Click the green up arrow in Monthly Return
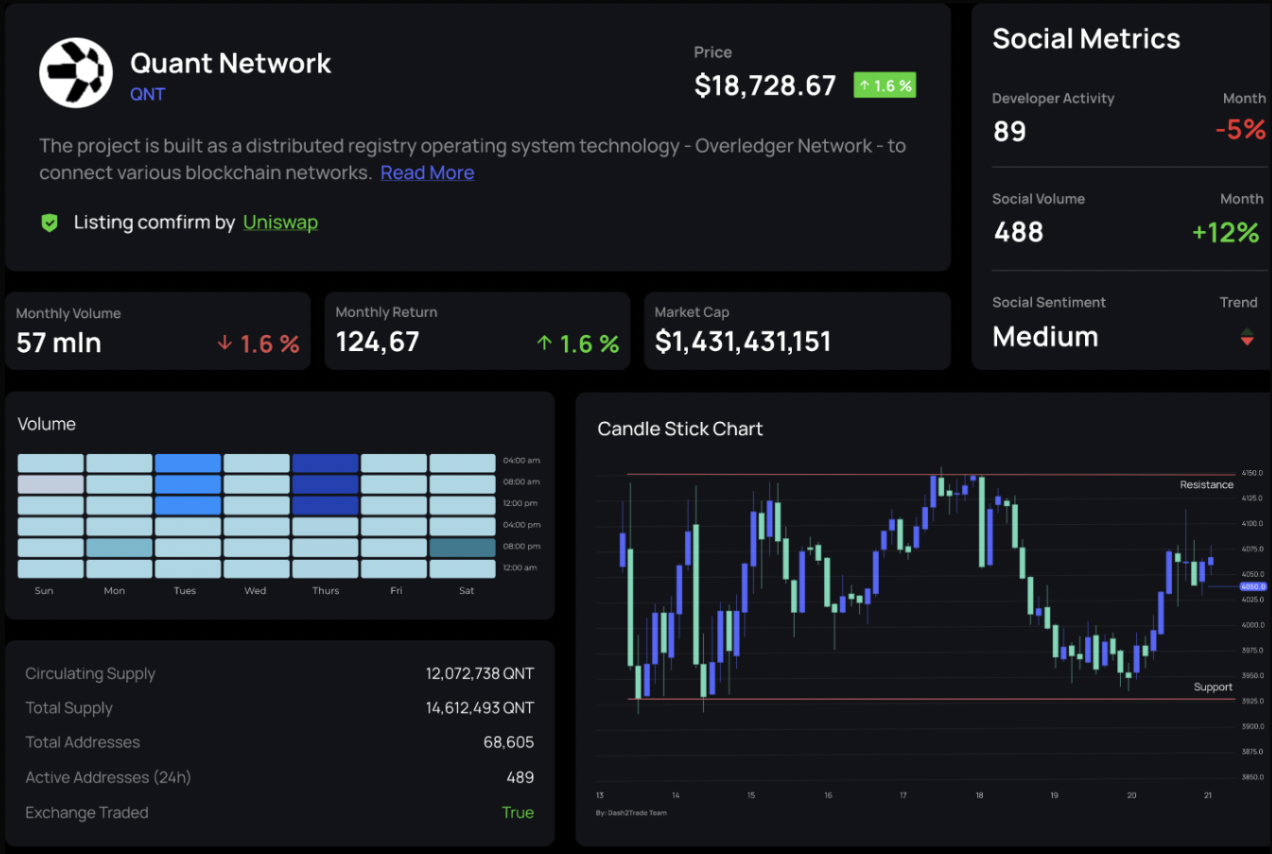1272x854 pixels. [x=544, y=344]
